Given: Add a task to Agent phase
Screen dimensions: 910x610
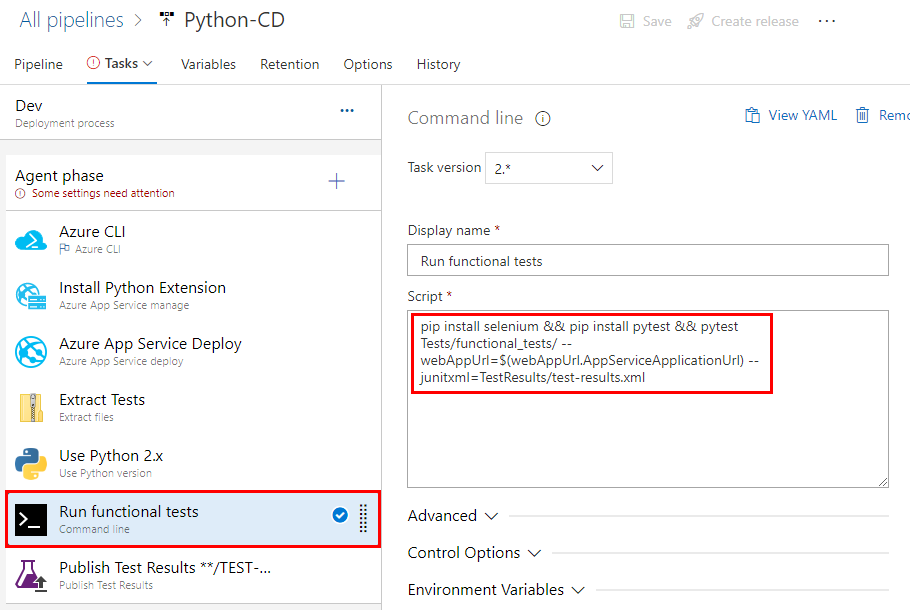Looking at the screenshot, I should (337, 181).
